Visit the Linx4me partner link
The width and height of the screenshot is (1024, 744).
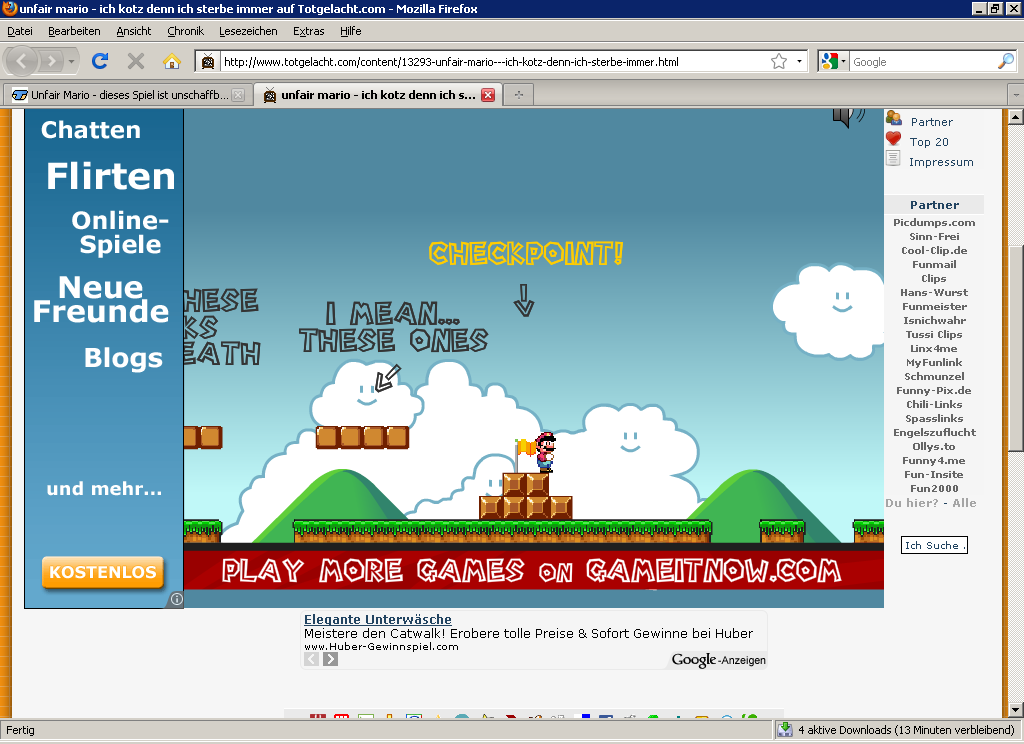coord(934,348)
